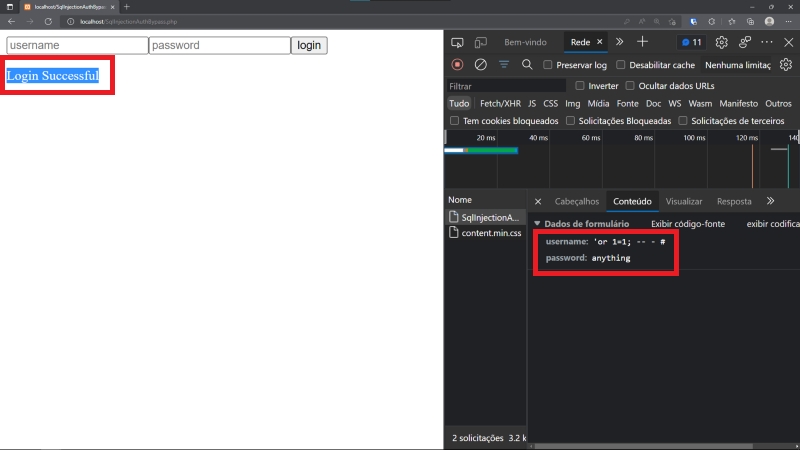Check Desabilitar cache option
Viewport: 800px width, 450px height.
(621, 65)
